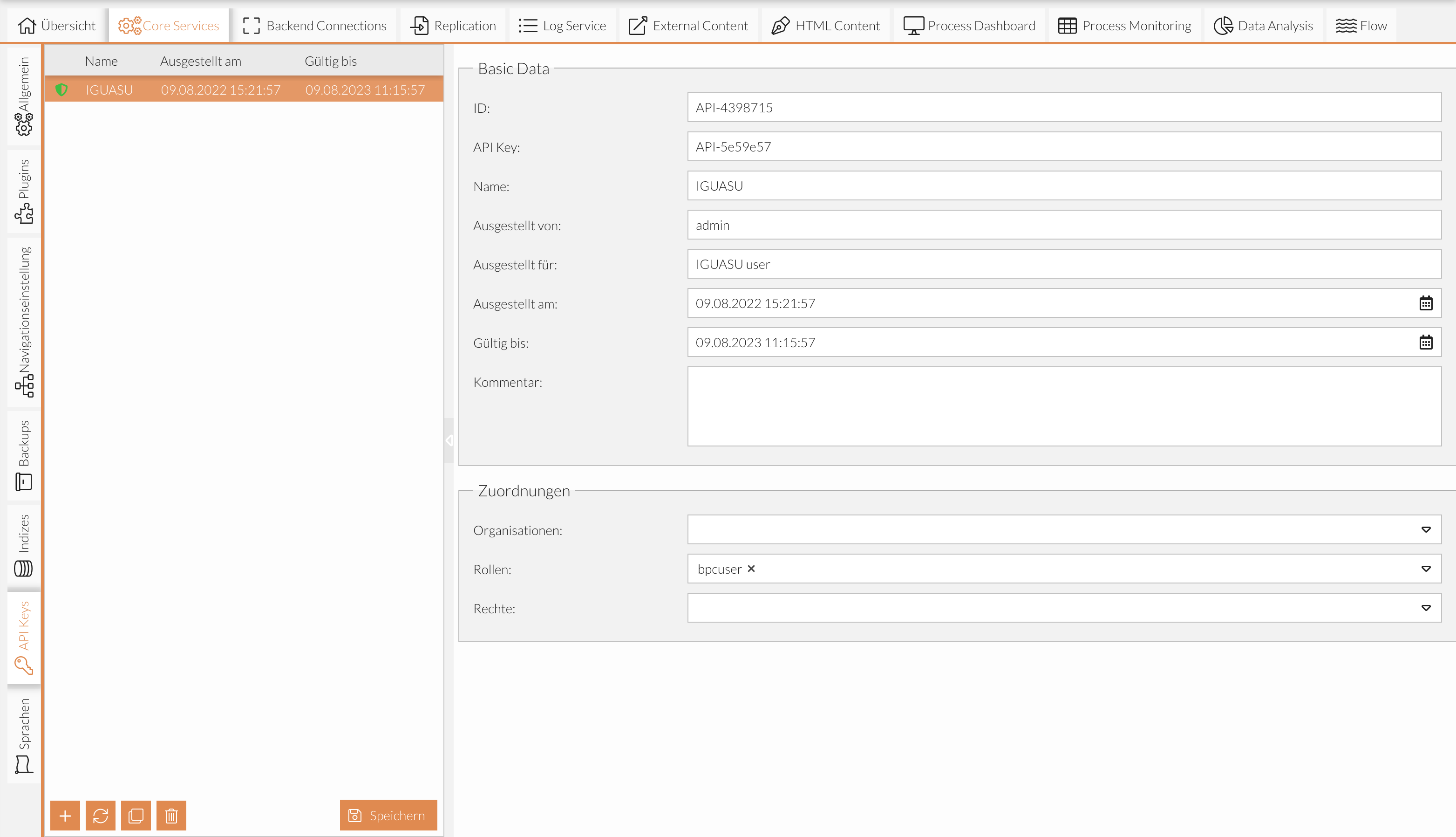The width and height of the screenshot is (1456, 837).
Task: Switch to the Backend Connections tab
Action: point(315,26)
